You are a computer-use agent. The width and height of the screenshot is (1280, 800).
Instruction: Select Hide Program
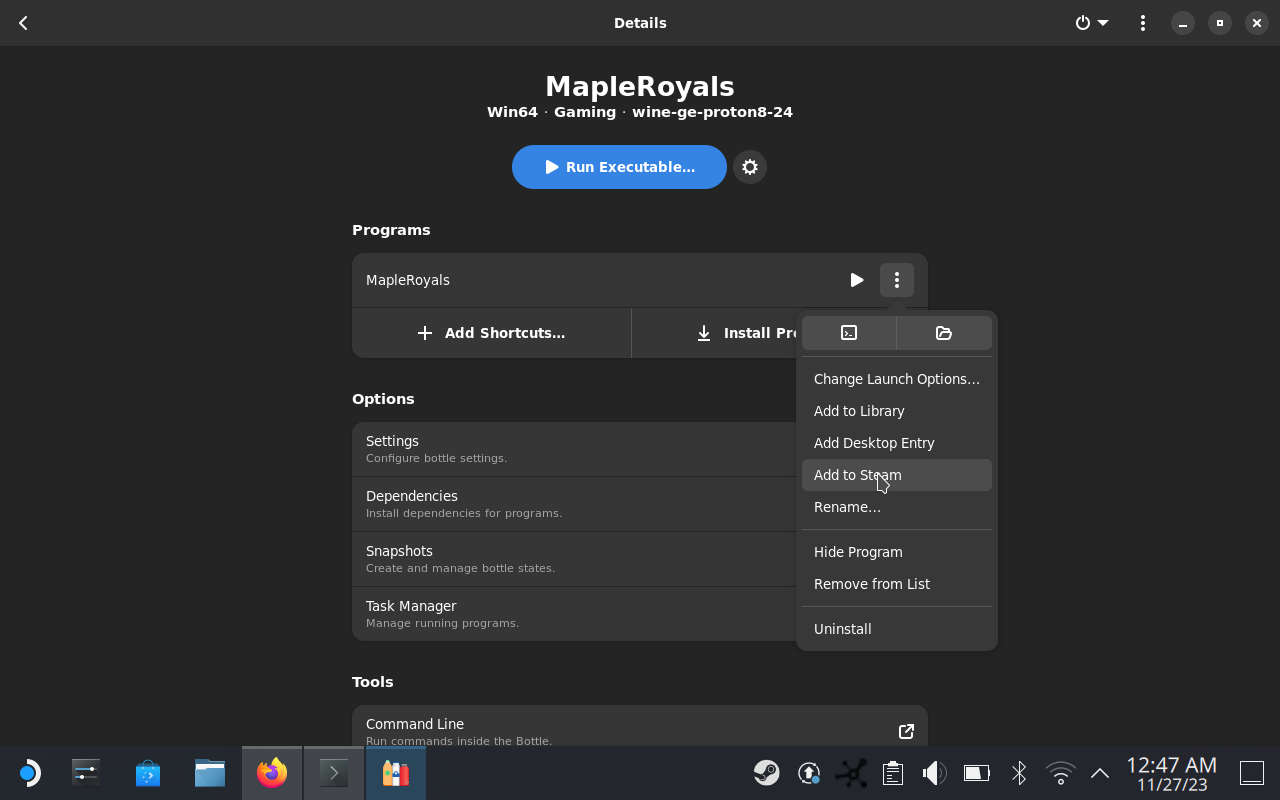[x=897, y=552]
